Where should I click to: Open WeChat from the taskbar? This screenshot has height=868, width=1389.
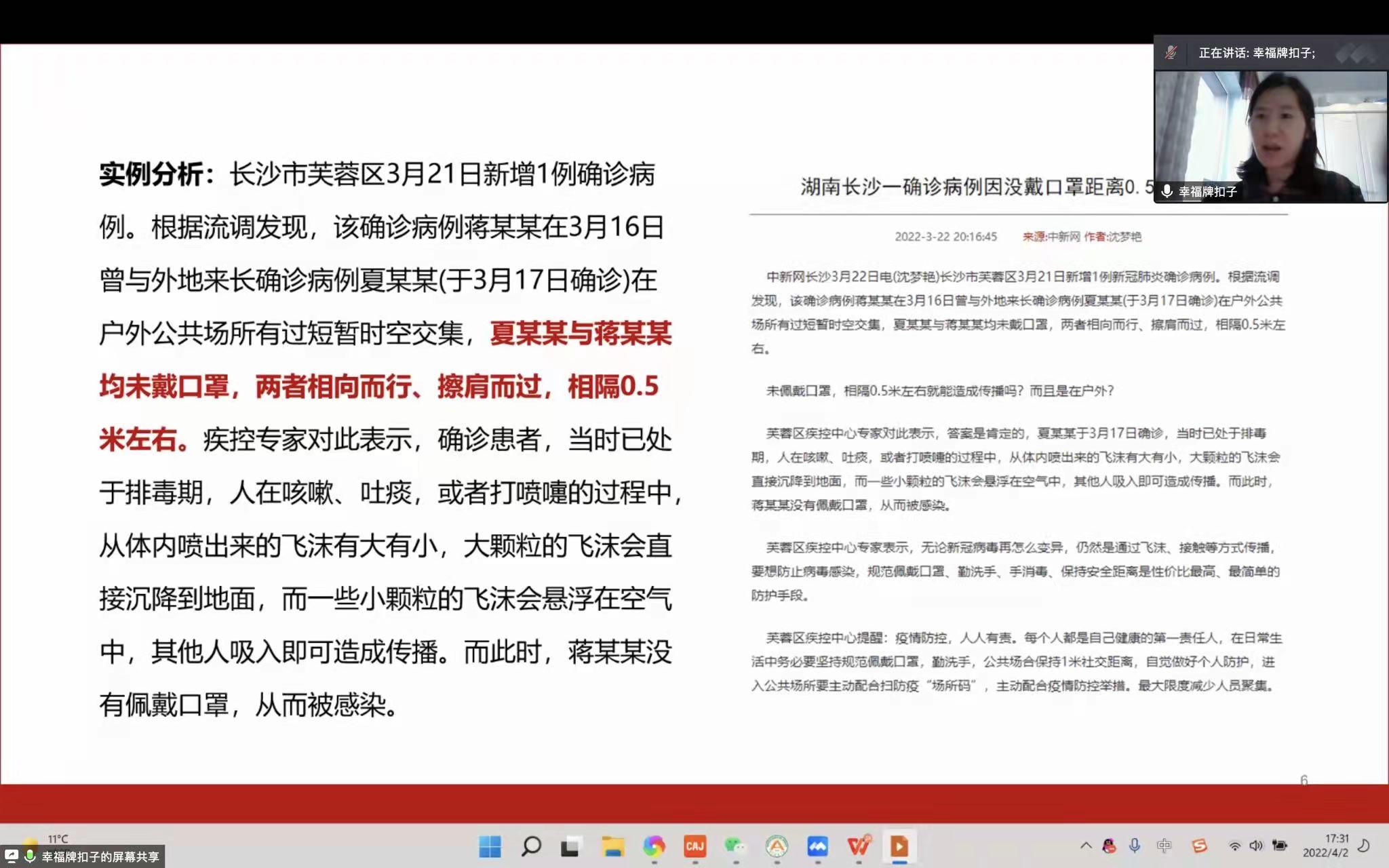pos(735,846)
